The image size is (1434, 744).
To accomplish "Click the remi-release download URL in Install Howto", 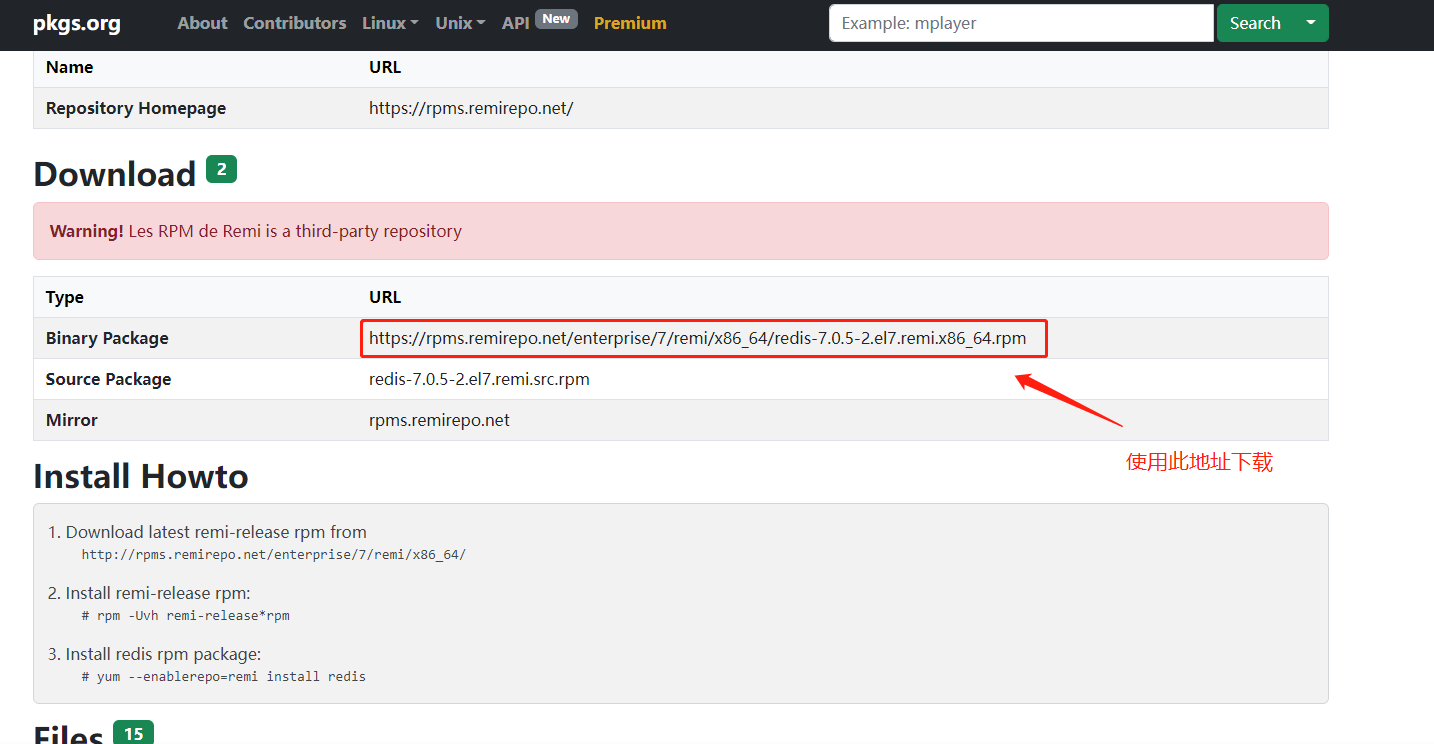I will coord(273,554).
